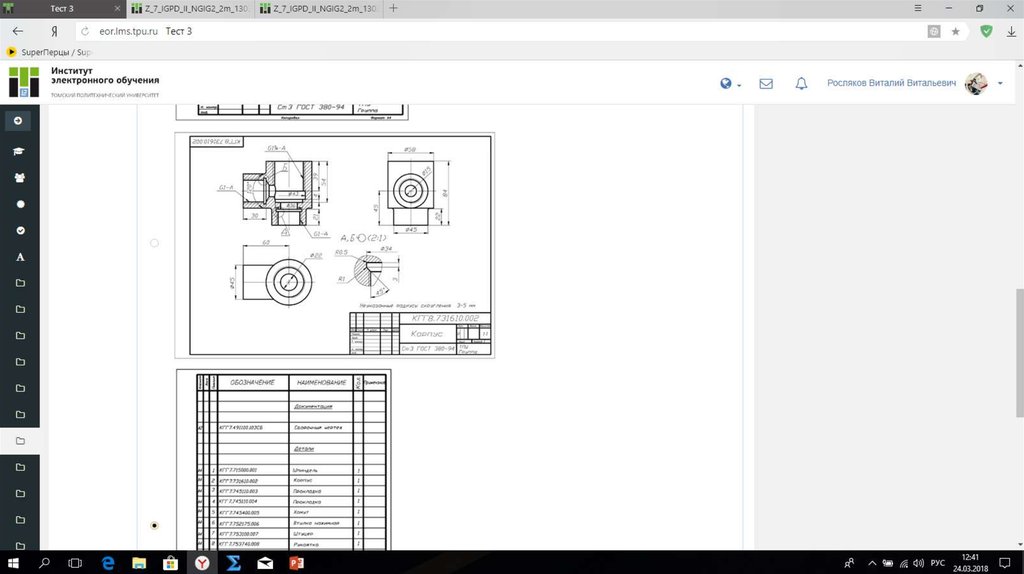Open the Action Center notification icon
The image size is (1024, 574).
tap(1006, 563)
